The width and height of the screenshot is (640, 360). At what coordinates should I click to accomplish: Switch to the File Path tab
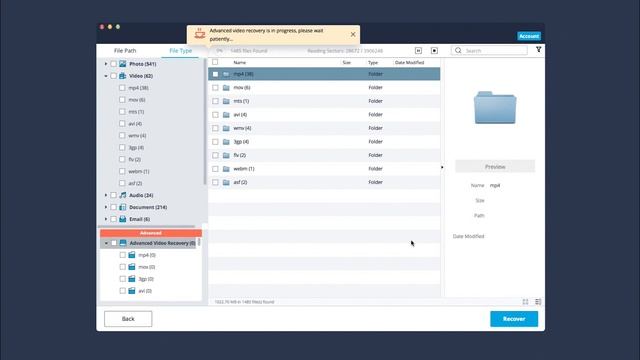coord(125,51)
